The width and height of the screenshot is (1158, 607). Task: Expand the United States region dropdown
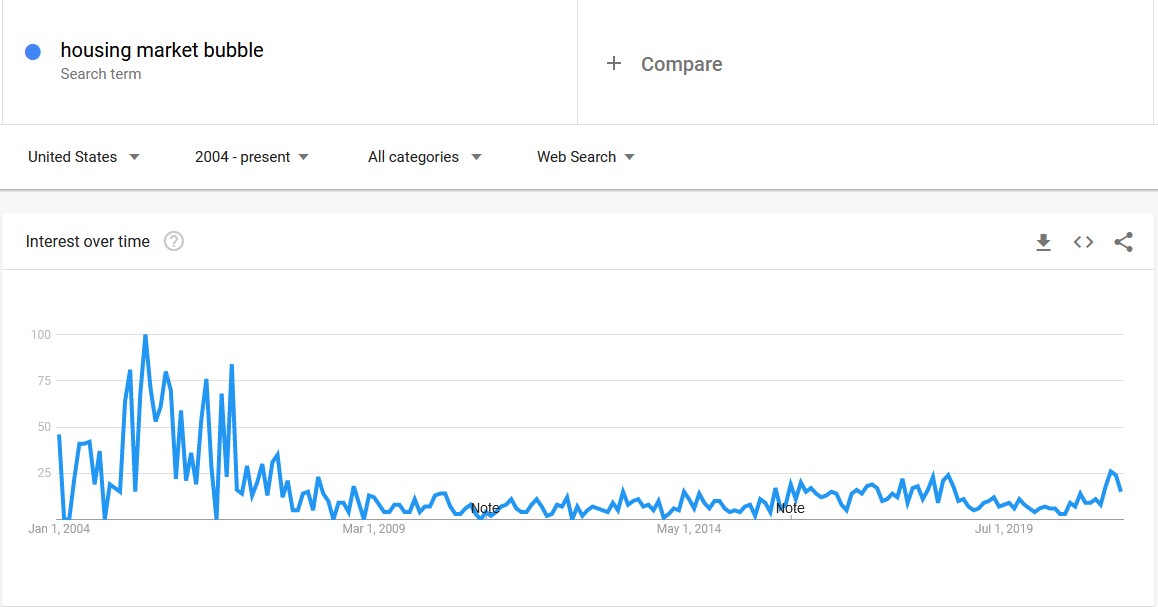(x=84, y=157)
